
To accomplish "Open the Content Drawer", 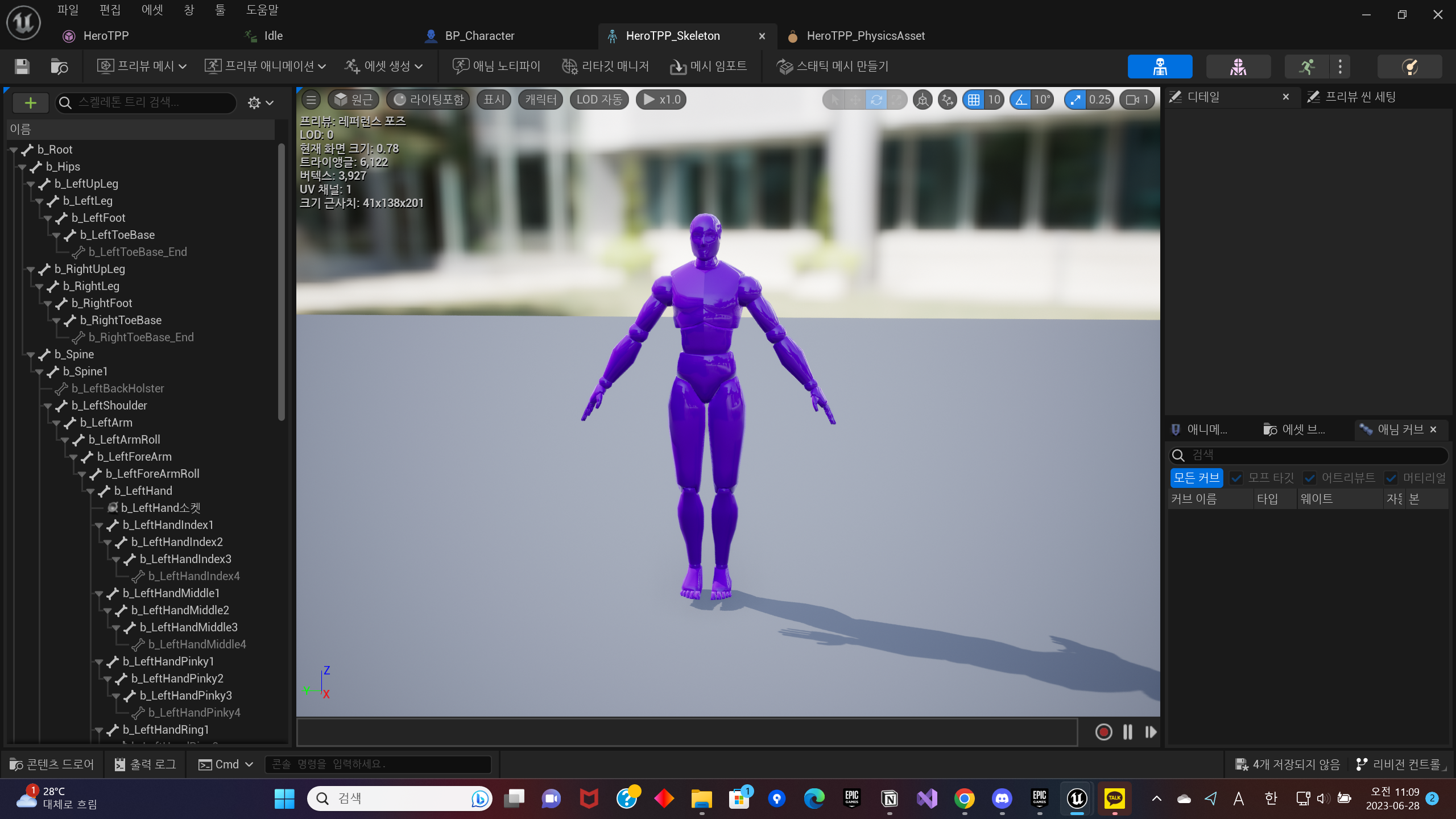I will pos(52,764).
